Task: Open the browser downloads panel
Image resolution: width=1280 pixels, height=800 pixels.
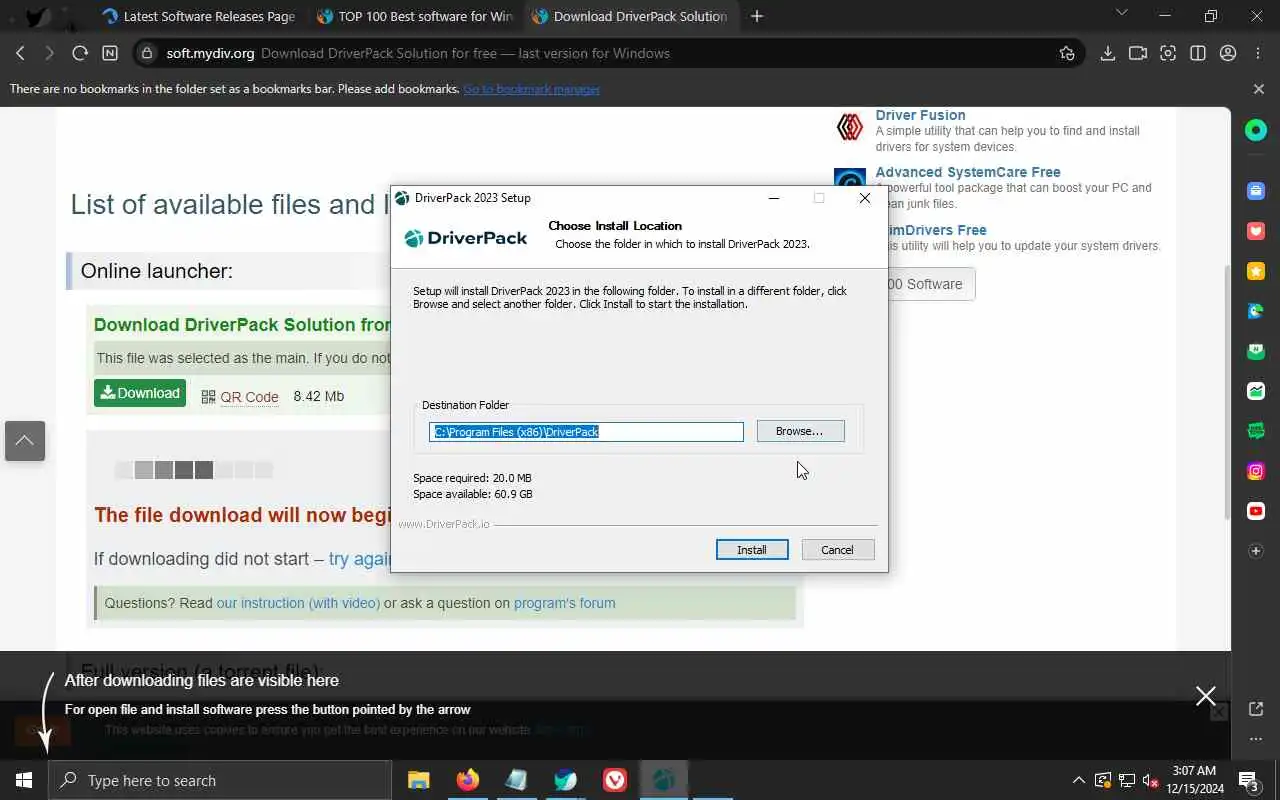Action: [1107, 53]
